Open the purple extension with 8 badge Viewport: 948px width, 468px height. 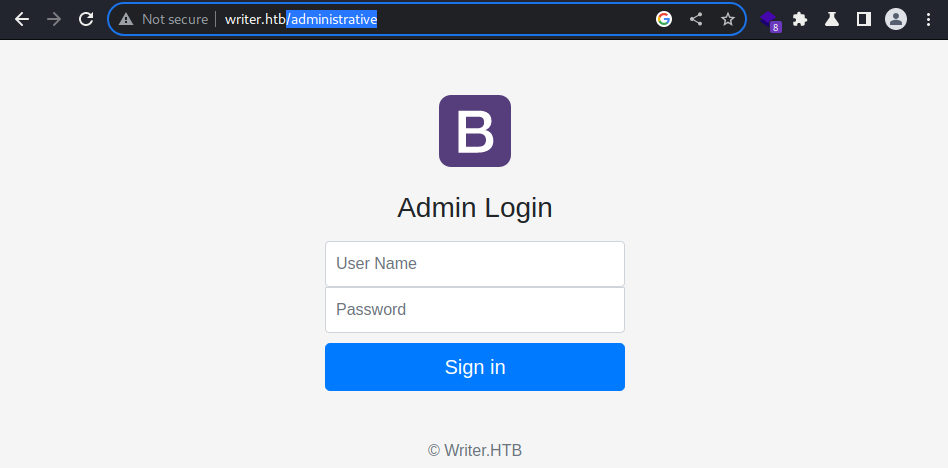[x=770, y=21]
